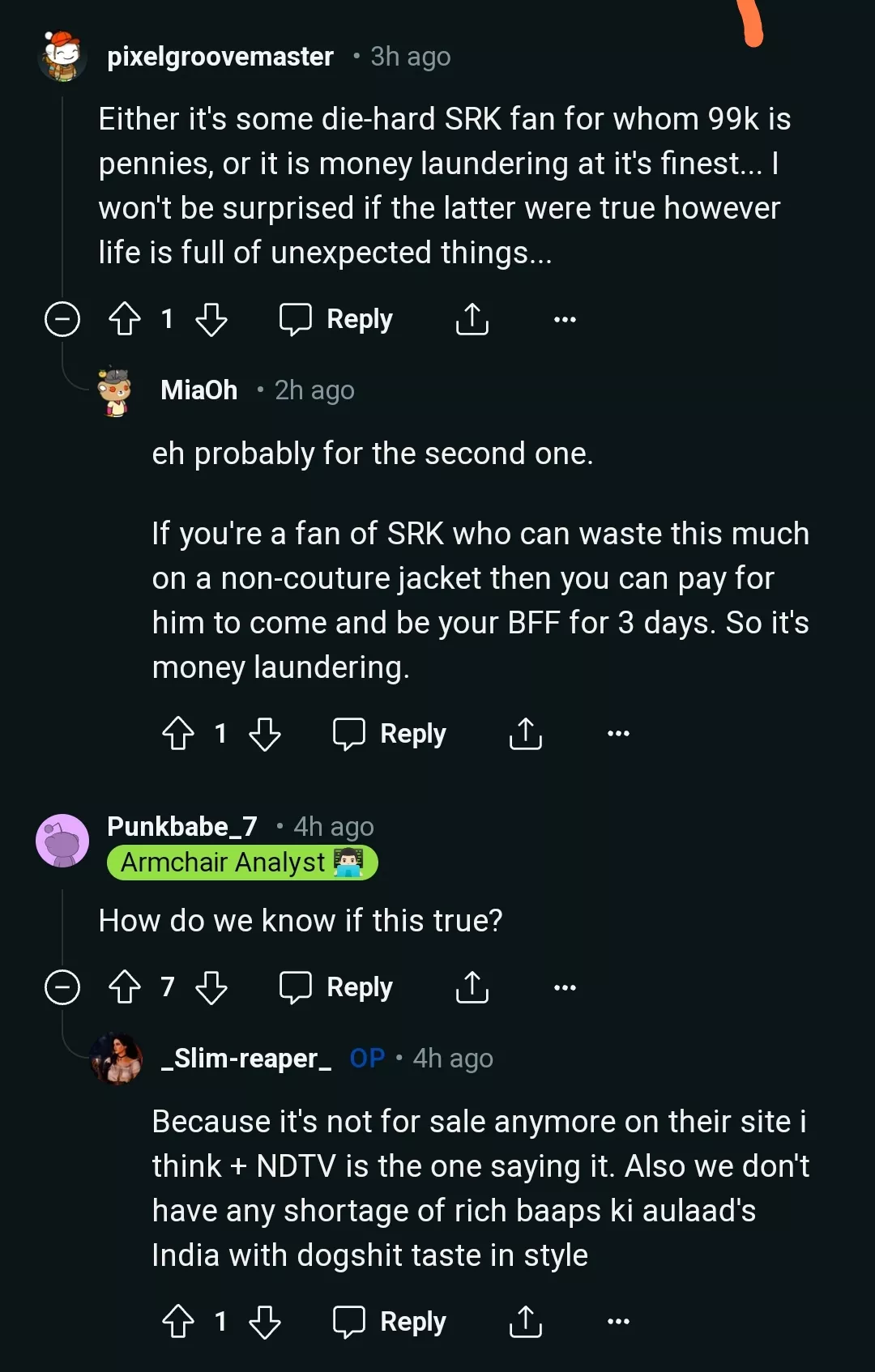Reply to Punkbabe_7's comment
The image size is (875, 1372).
(x=336, y=987)
